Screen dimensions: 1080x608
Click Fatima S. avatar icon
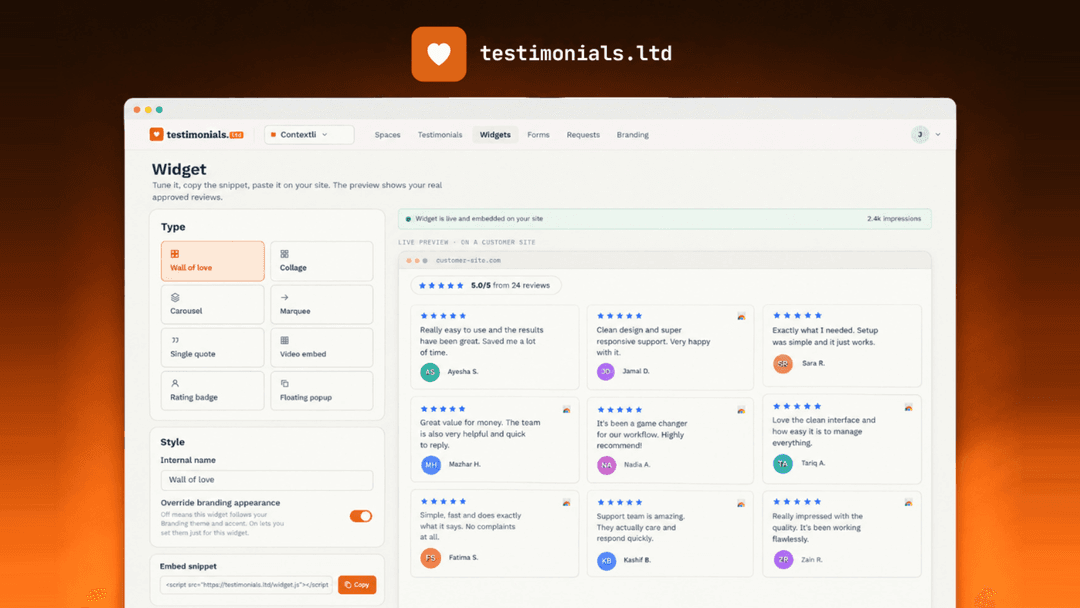point(430,558)
